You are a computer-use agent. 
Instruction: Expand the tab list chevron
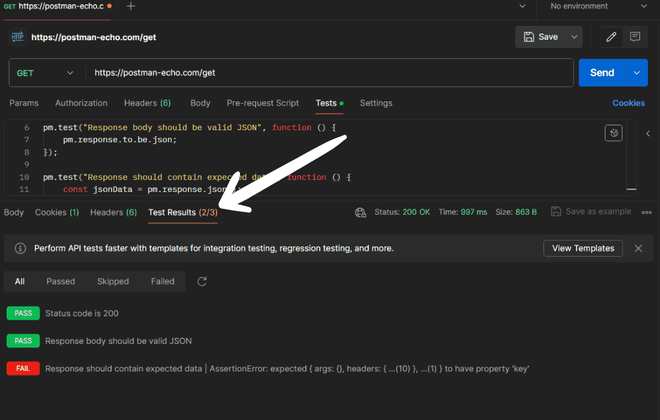point(522,6)
